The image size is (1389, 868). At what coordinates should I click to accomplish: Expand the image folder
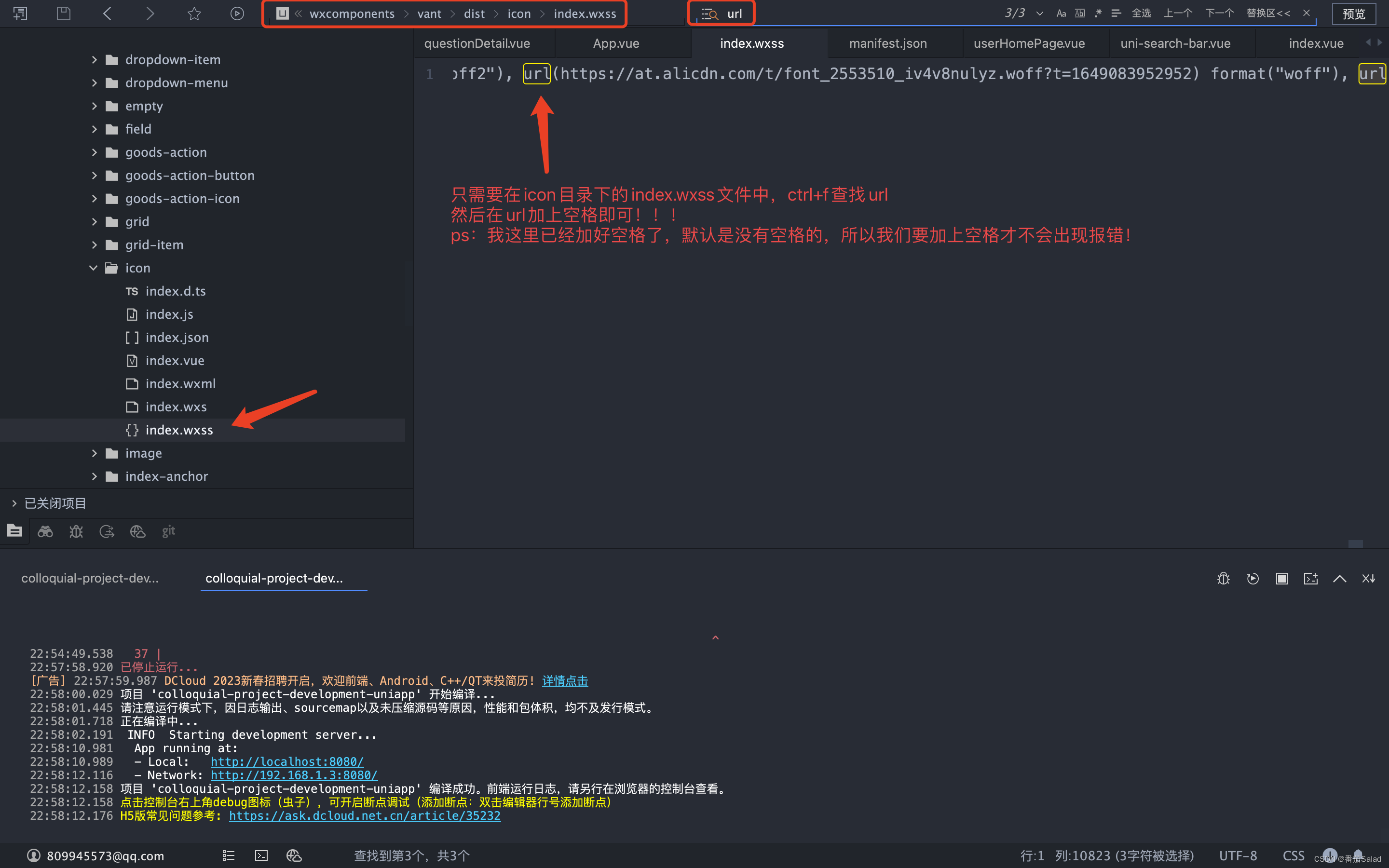tap(95, 453)
